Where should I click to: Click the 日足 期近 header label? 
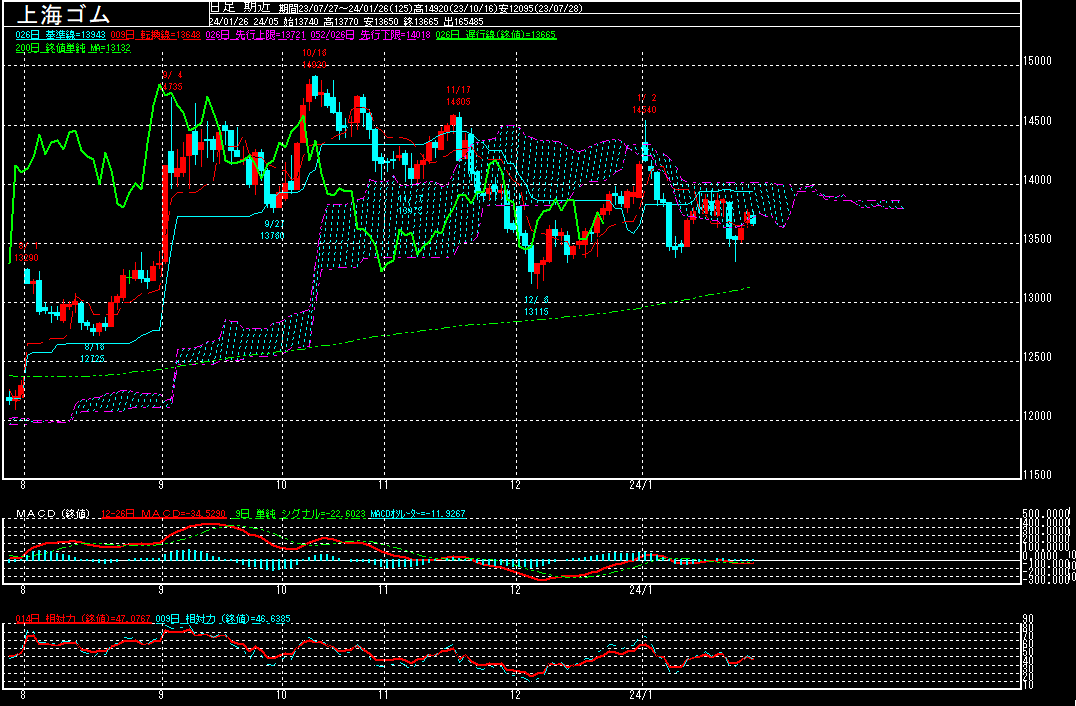click(x=240, y=8)
